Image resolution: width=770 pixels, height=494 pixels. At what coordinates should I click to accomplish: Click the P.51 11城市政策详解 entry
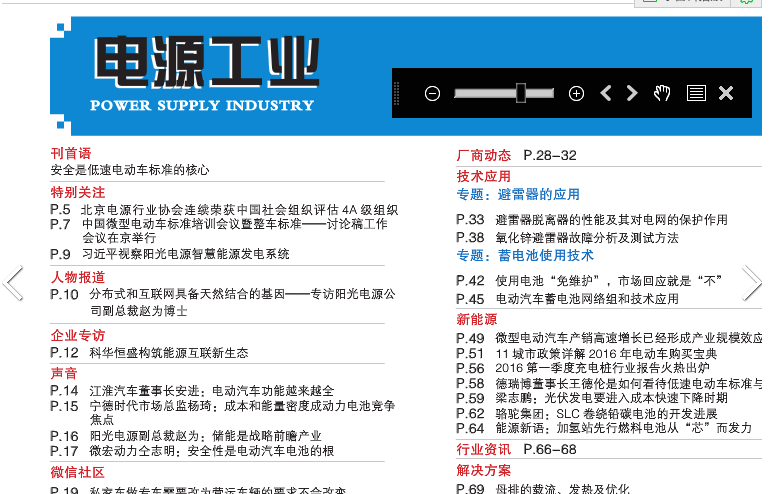pos(586,354)
